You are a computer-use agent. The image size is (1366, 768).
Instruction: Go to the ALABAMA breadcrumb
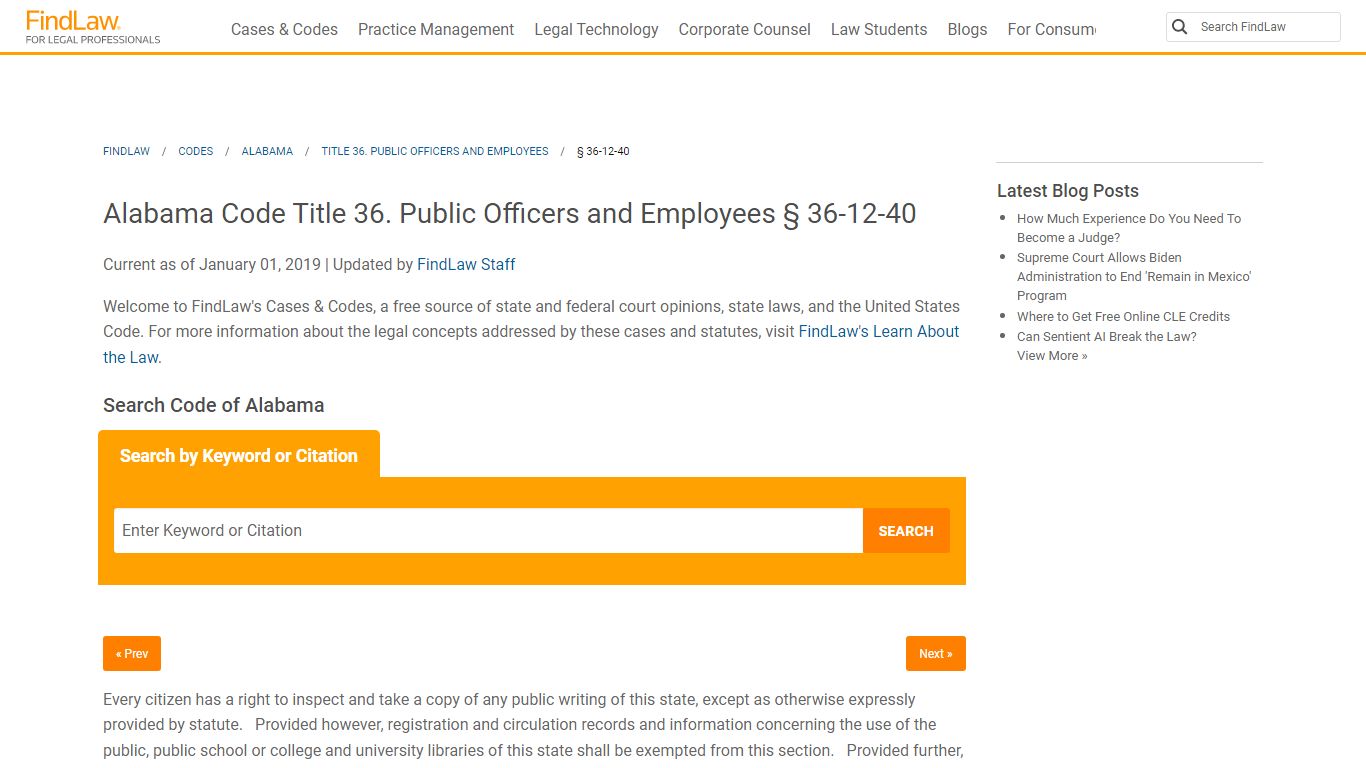267,151
